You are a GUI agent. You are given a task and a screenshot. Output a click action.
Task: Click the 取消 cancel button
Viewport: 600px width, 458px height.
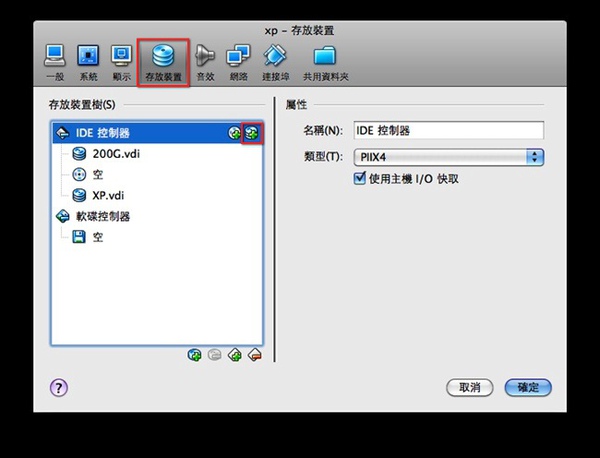(470, 388)
